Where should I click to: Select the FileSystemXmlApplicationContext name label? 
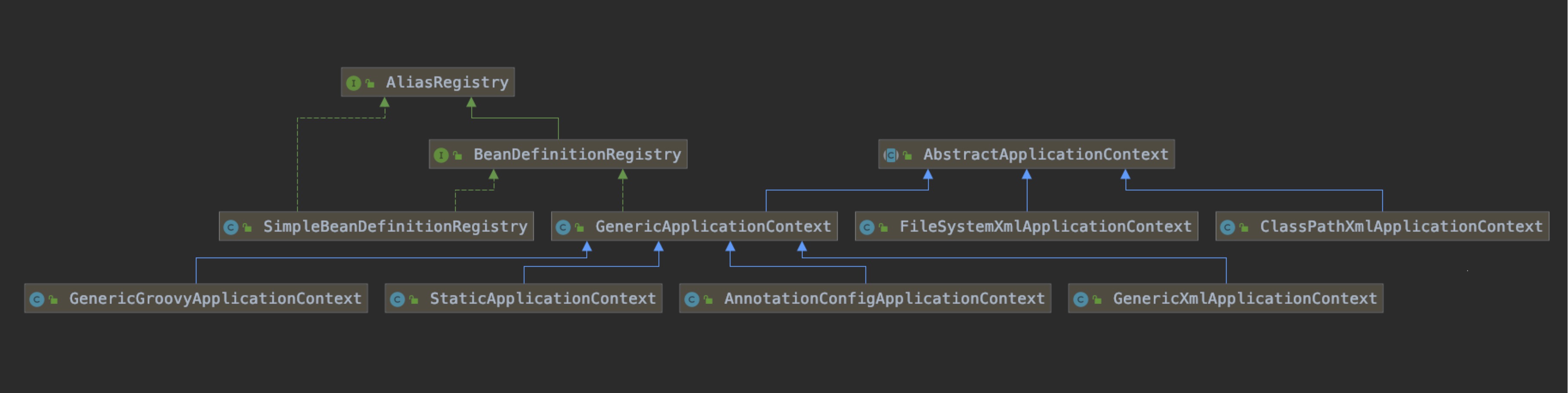coord(1046,227)
